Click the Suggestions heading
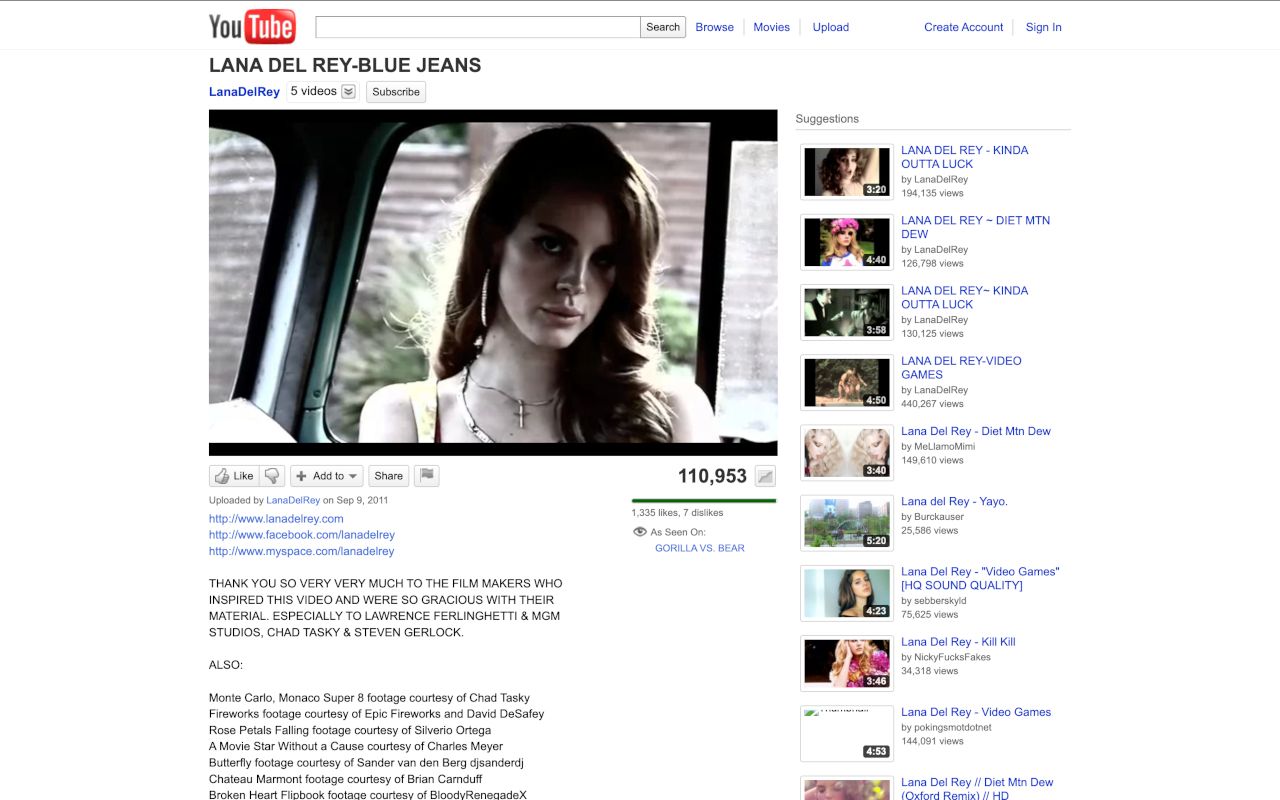1280x800 pixels. pyautogui.click(x=827, y=119)
